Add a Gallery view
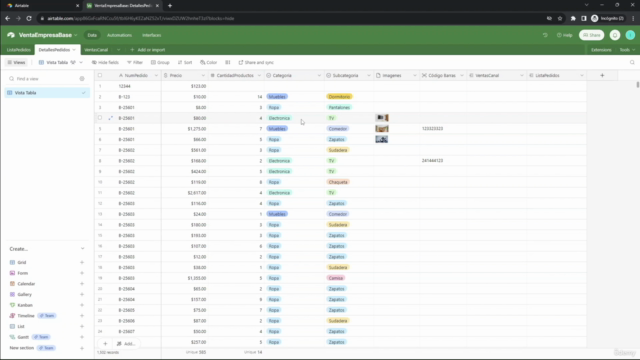 (x=82, y=294)
